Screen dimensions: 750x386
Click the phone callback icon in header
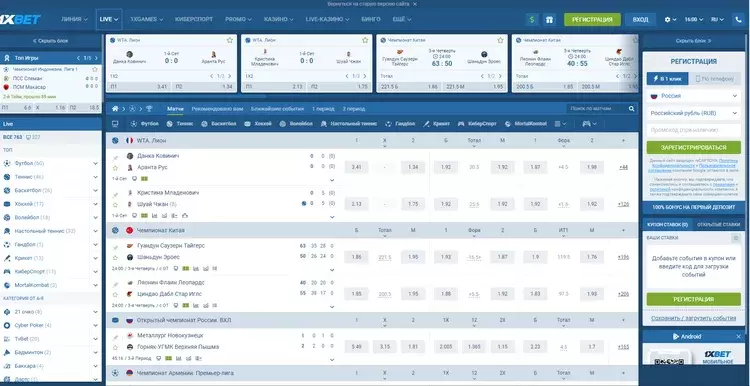(739, 20)
